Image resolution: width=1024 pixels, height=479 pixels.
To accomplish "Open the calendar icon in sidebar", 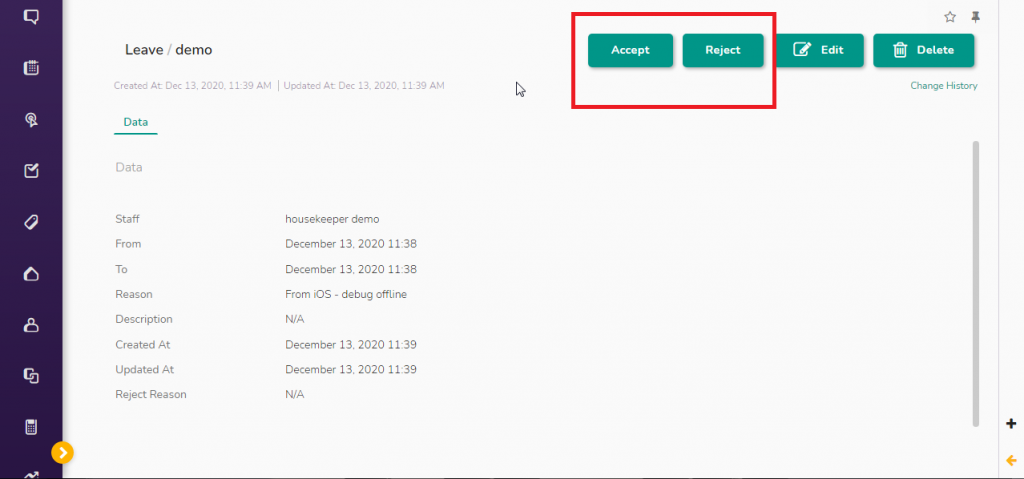I will tap(31, 68).
